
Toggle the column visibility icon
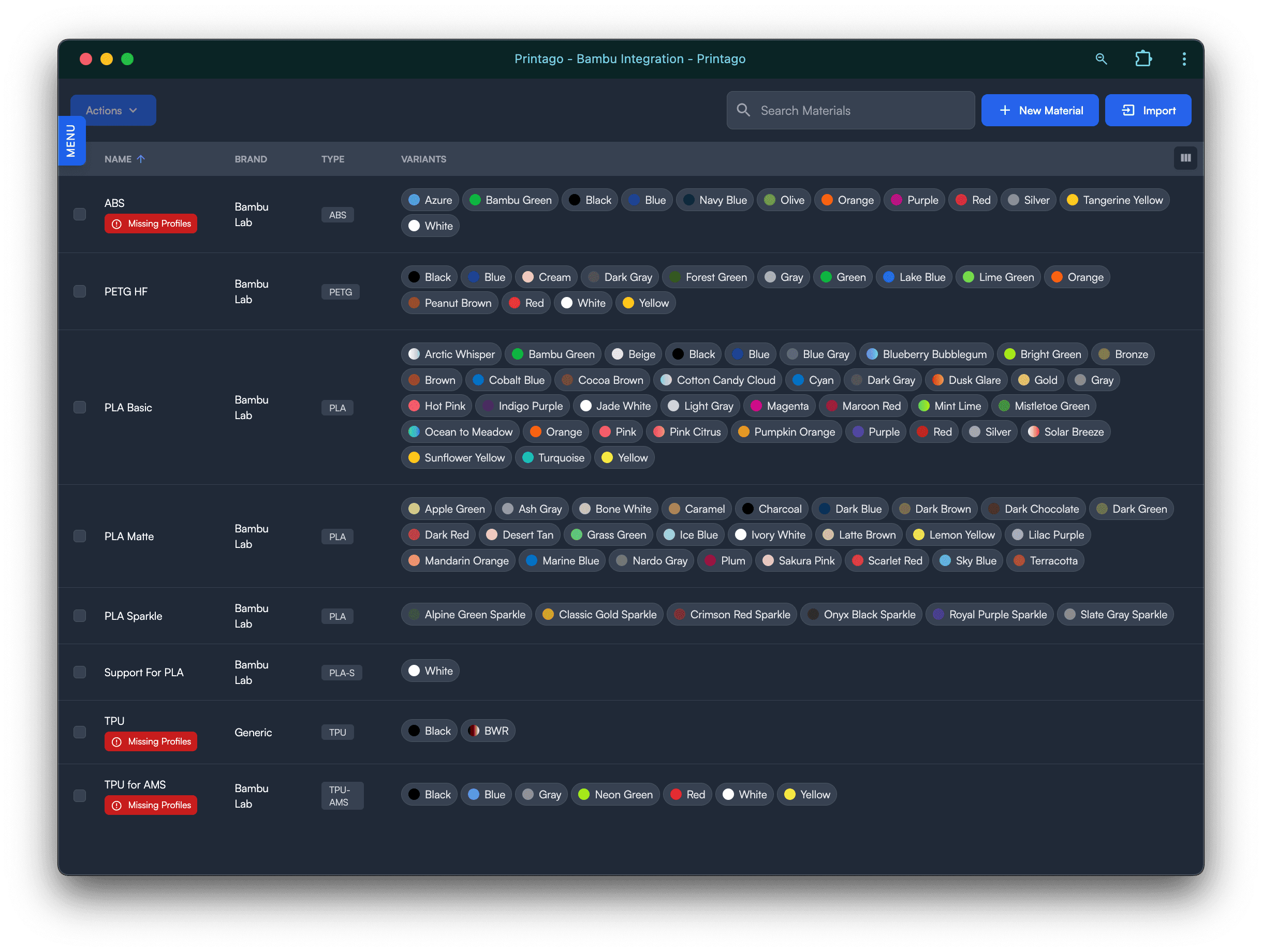click(1185, 158)
